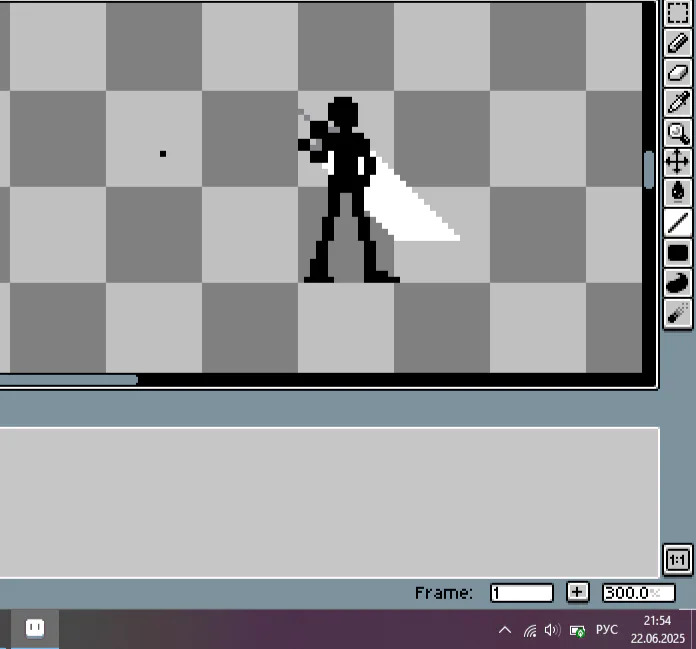Select the Zoom magnifier tool
Screen dimensions: 696x649
678,133
